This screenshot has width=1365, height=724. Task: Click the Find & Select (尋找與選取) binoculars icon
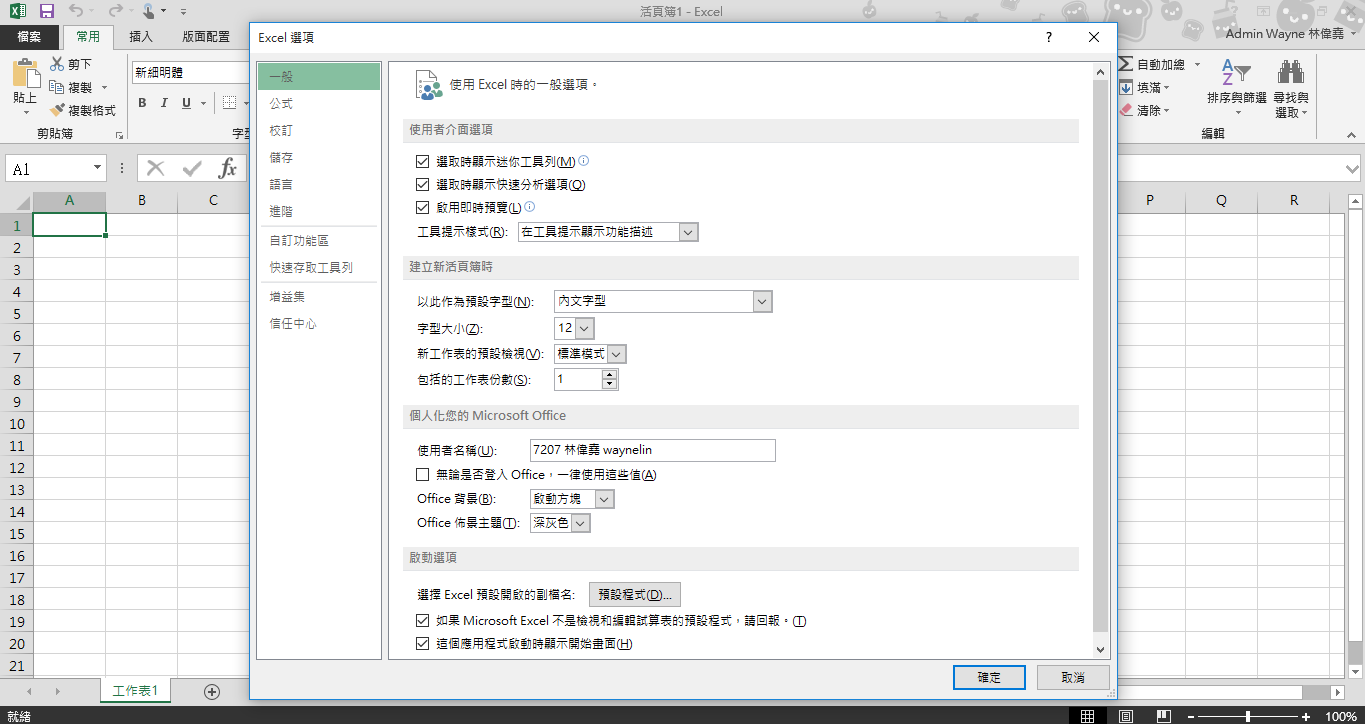coord(1291,74)
